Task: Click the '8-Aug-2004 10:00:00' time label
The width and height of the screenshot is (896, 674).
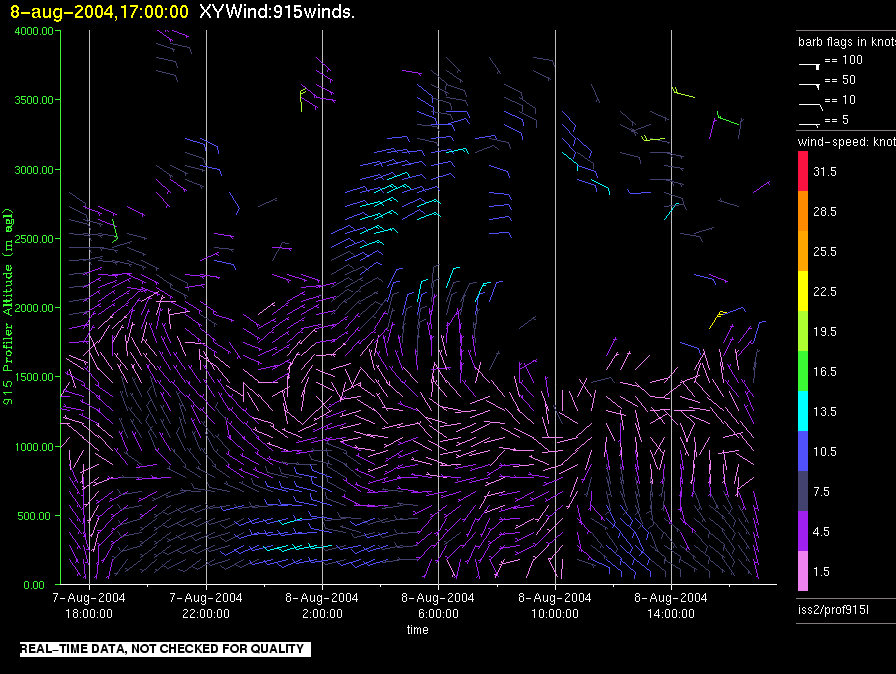Action: (555, 605)
